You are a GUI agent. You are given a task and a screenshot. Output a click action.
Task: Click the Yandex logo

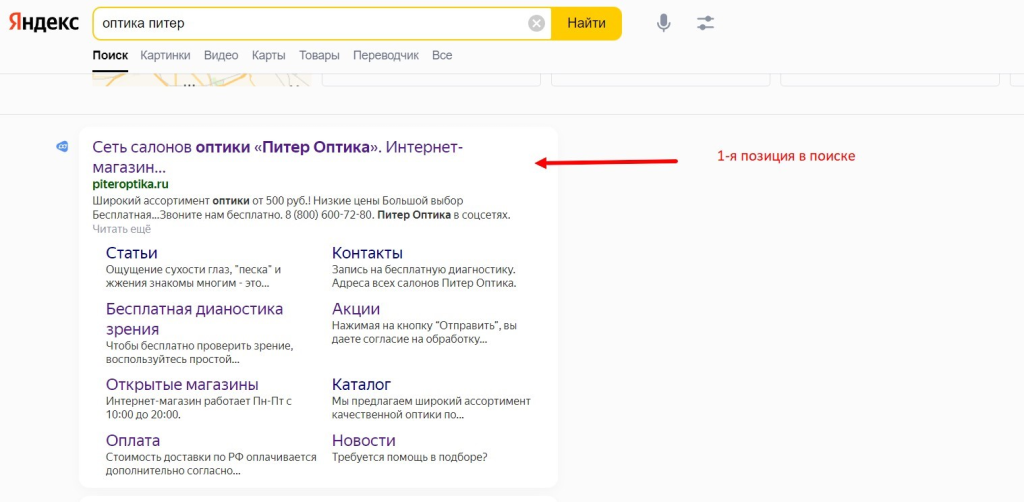pyautogui.click(x=44, y=24)
